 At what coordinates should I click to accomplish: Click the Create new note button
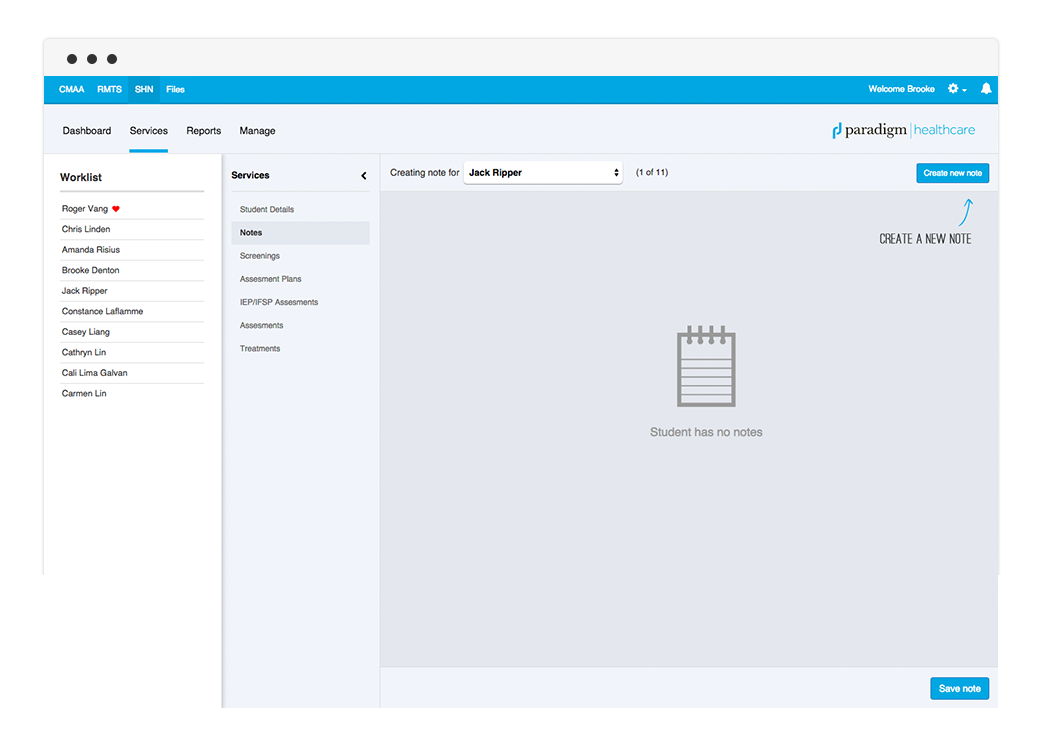(x=952, y=172)
